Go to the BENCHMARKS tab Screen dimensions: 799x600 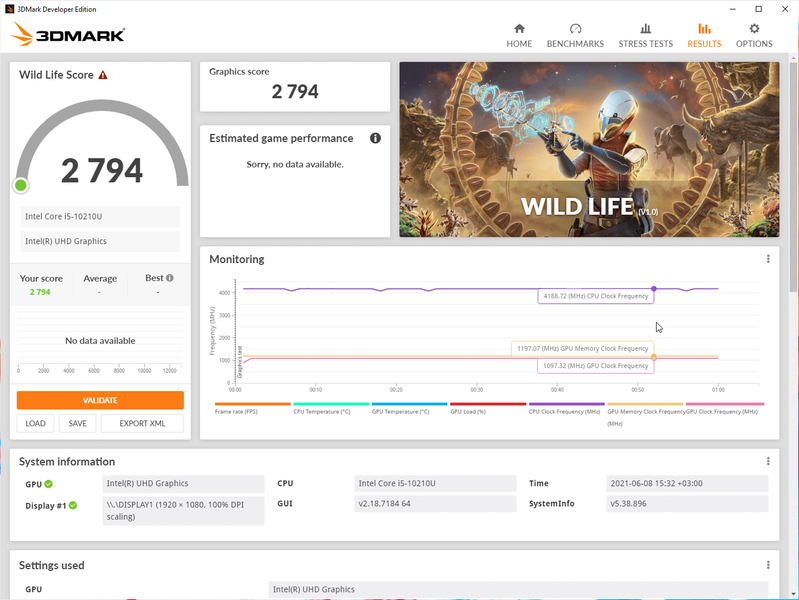tap(575, 36)
